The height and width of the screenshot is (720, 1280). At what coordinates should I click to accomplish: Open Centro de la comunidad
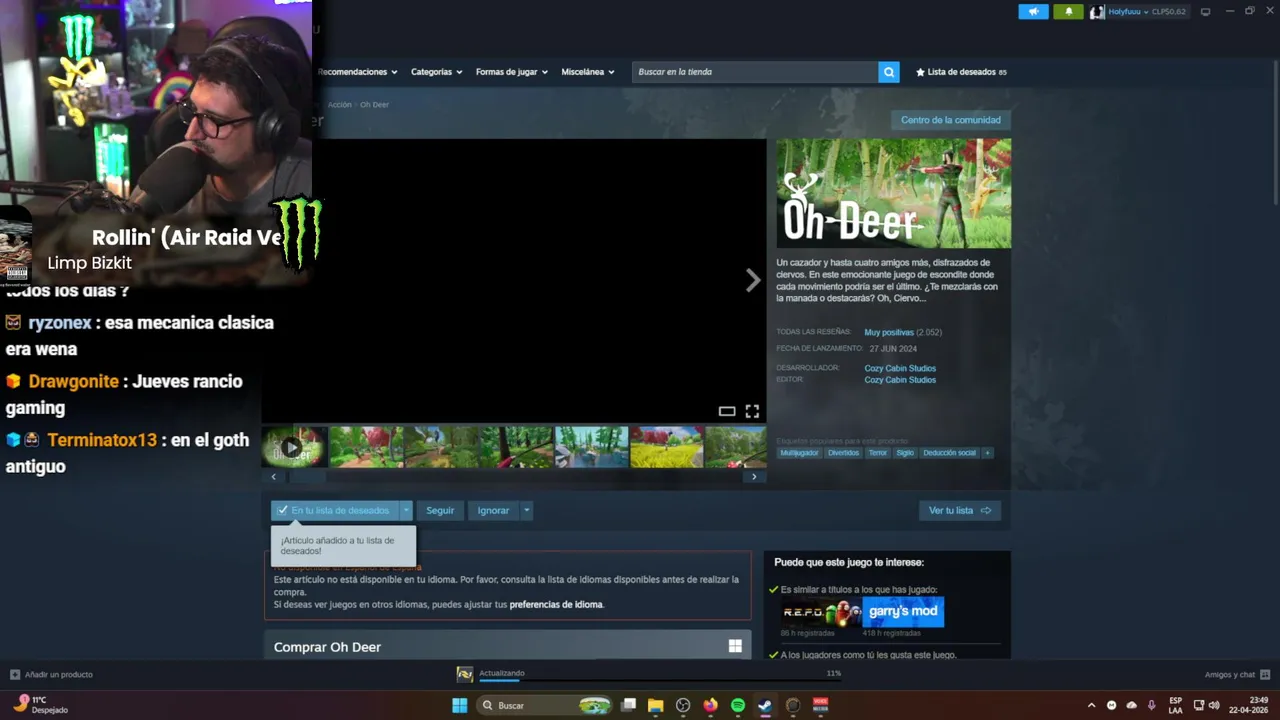click(x=950, y=120)
